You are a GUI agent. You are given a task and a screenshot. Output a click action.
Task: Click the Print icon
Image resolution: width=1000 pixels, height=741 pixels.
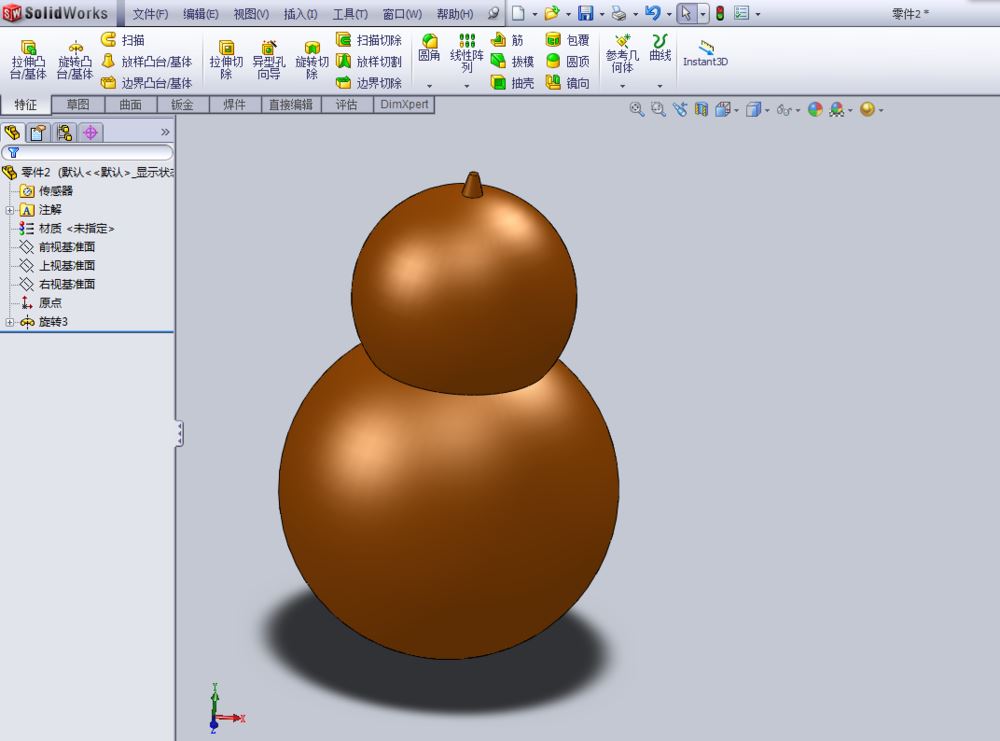619,13
